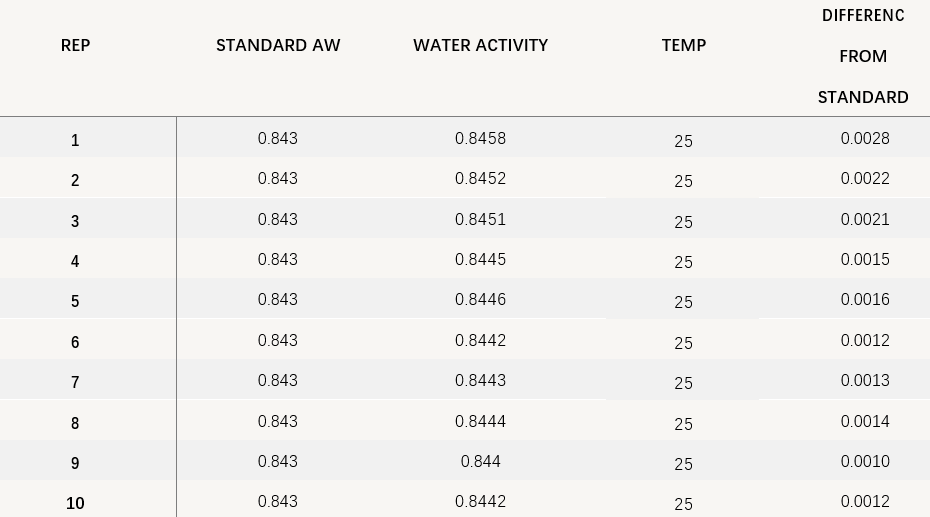Select difference cell 0.0016

tap(865, 299)
